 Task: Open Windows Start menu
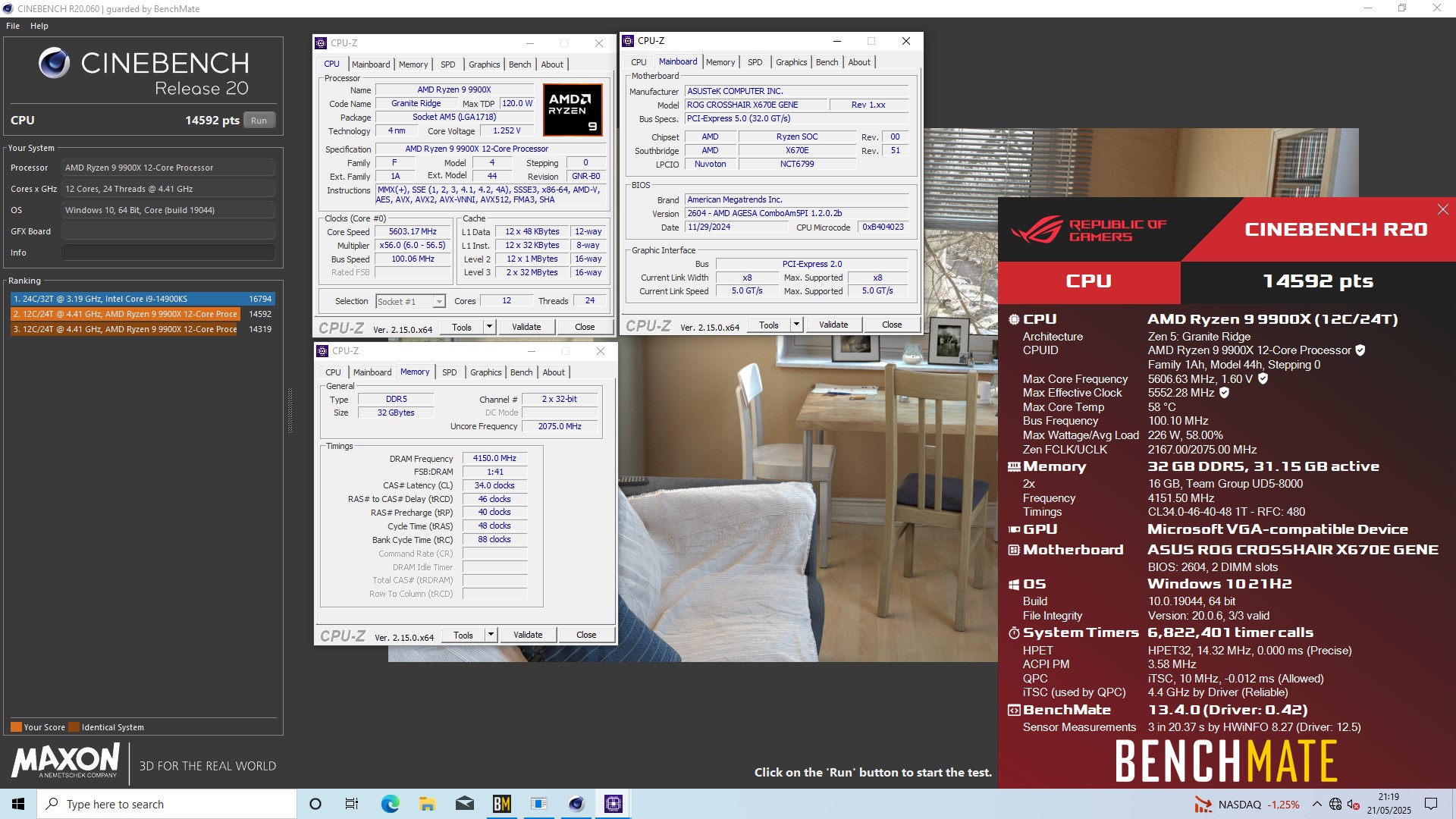(18, 804)
